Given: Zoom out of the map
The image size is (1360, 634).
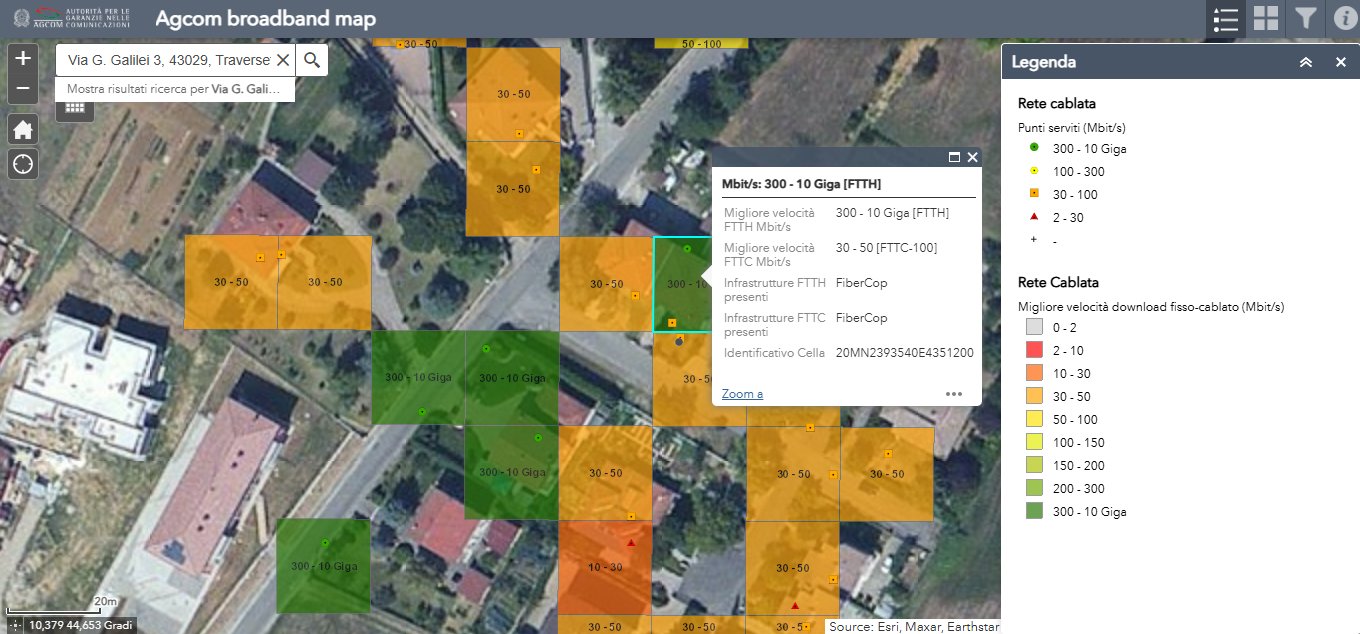Looking at the screenshot, I should tap(23, 89).
